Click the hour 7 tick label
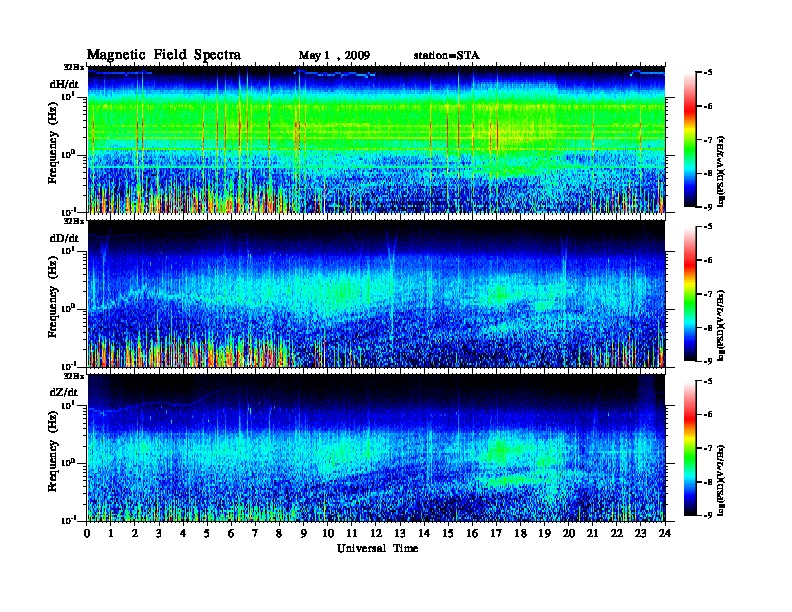 pos(255,533)
